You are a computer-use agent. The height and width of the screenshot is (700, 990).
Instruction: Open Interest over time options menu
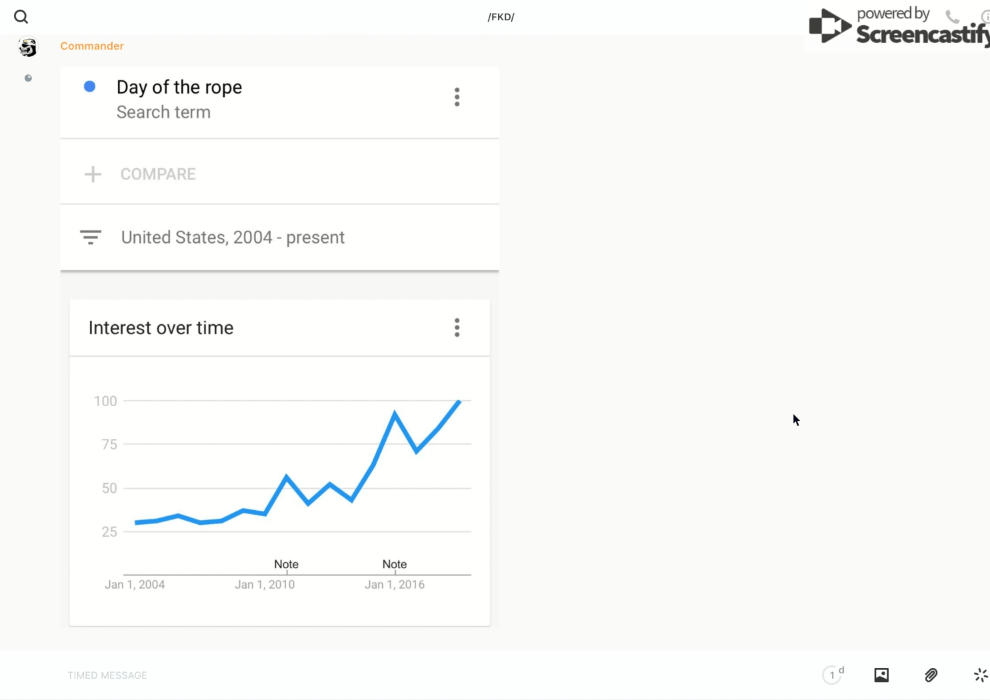pos(457,328)
